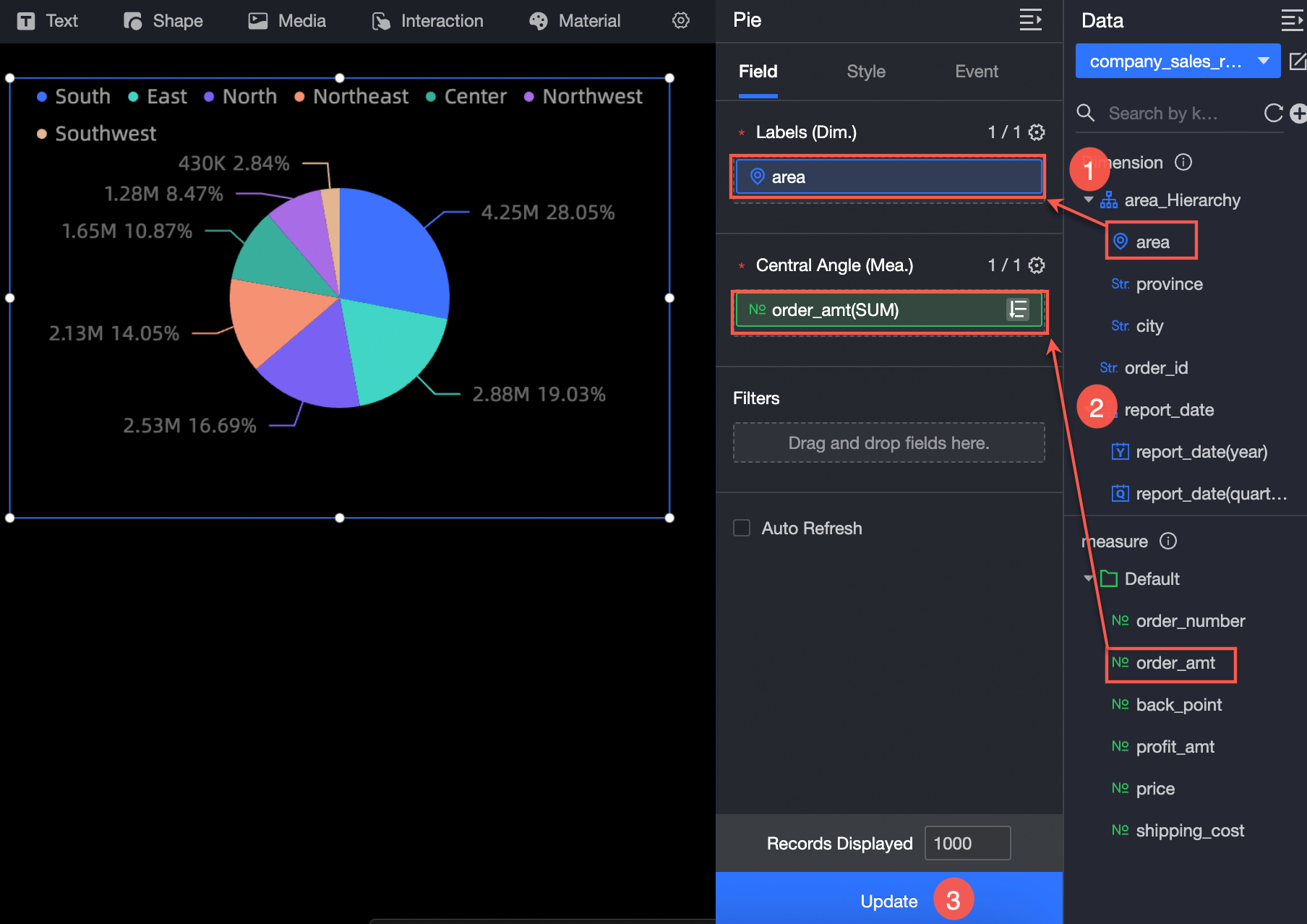Switch to the Field tab

[758, 72]
